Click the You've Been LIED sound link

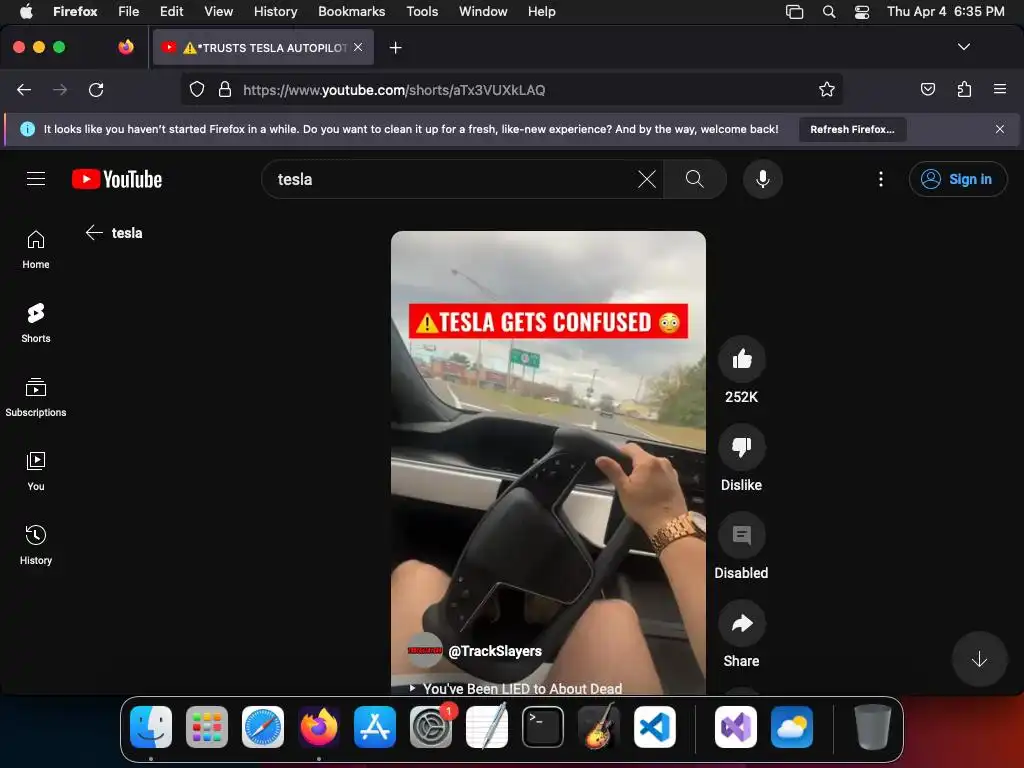click(522, 688)
